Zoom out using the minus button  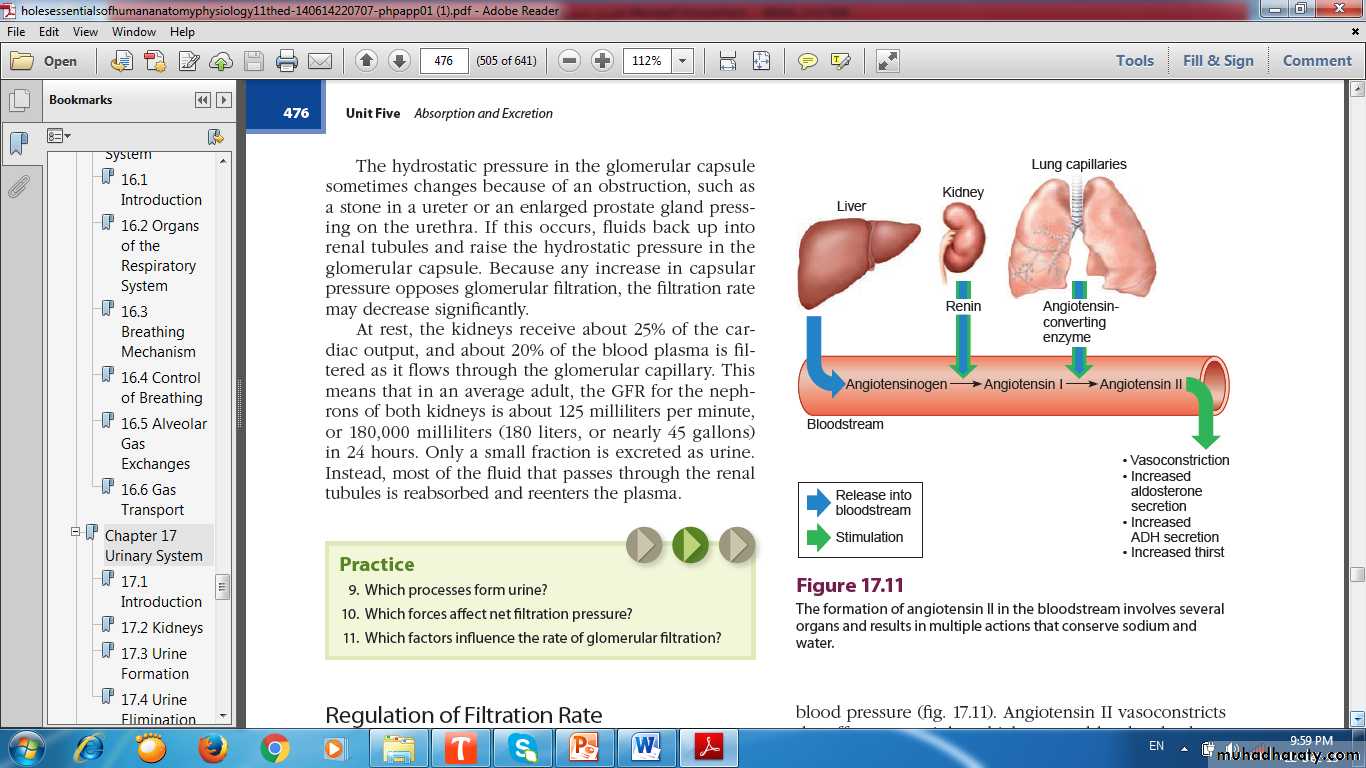[x=569, y=61]
